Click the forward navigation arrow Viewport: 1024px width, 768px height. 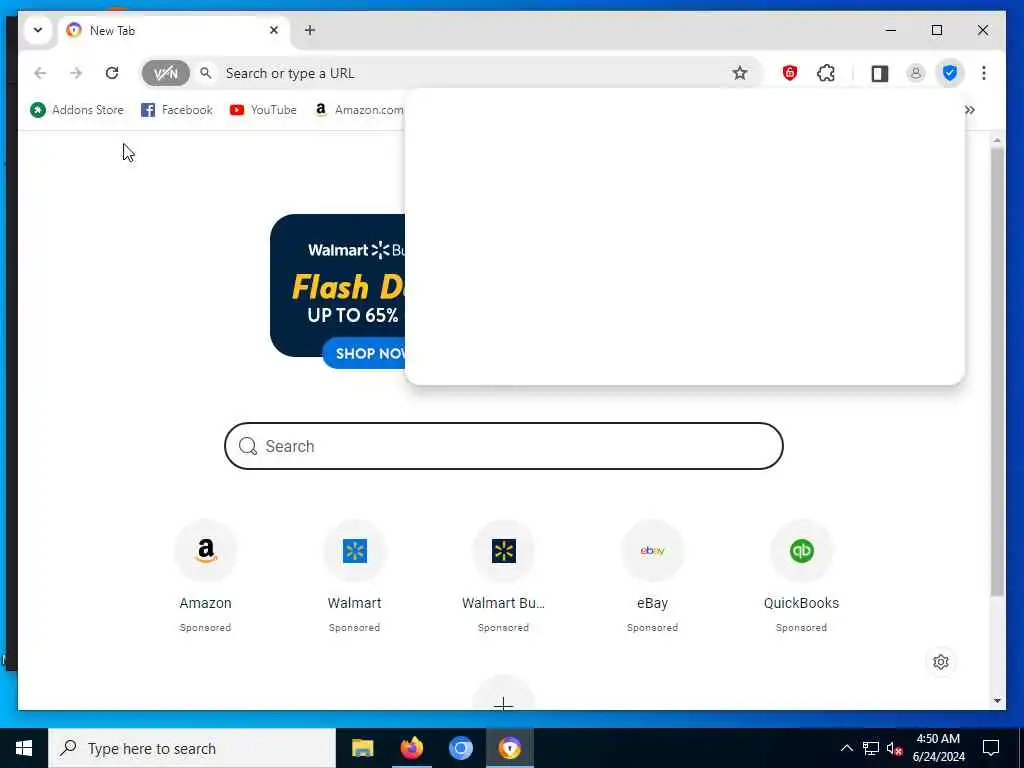tap(76, 73)
